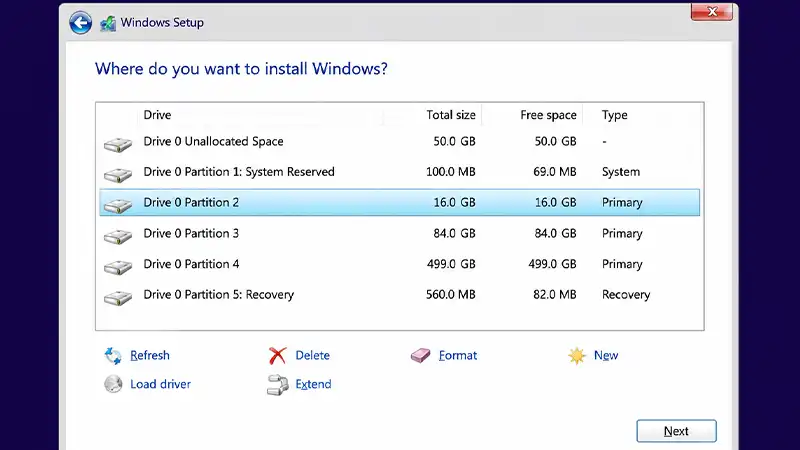Click the pink eraser Format icon
This screenshot has width=800, height=450.
[420, 356]
